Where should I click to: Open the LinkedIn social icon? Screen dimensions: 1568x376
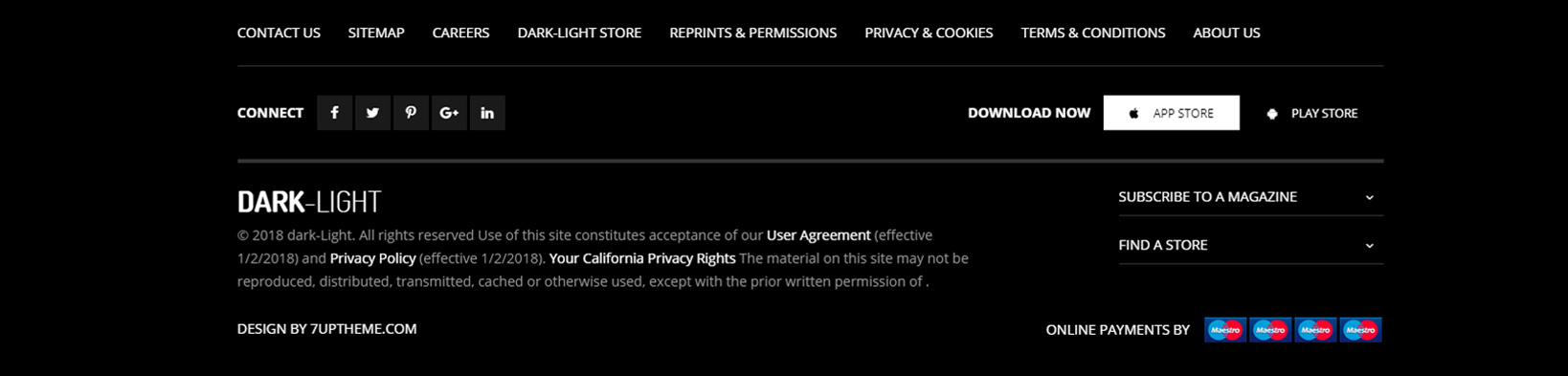pos(487,113)
